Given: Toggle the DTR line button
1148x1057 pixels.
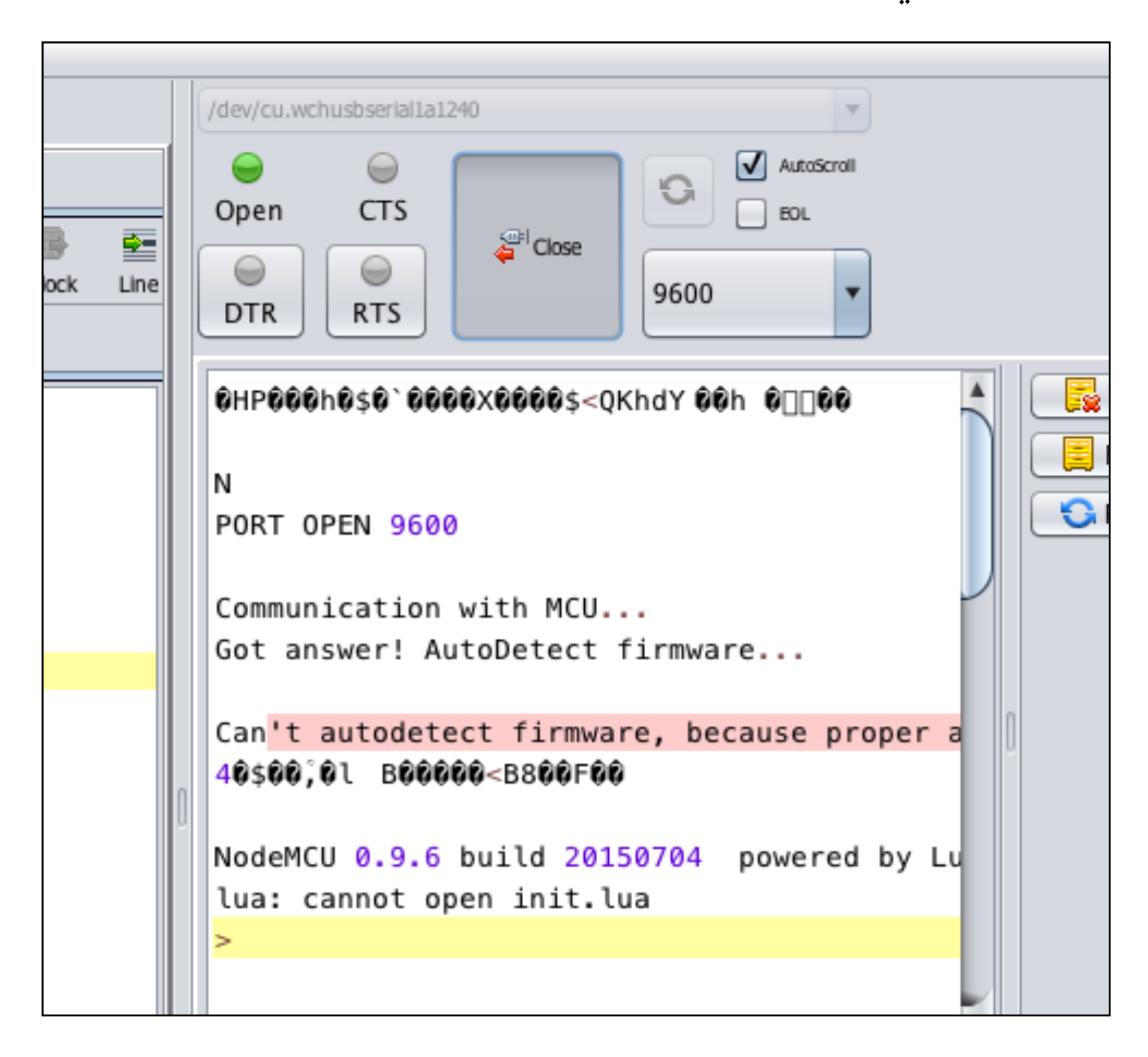Looking at the screenshot, I should 250,291.
